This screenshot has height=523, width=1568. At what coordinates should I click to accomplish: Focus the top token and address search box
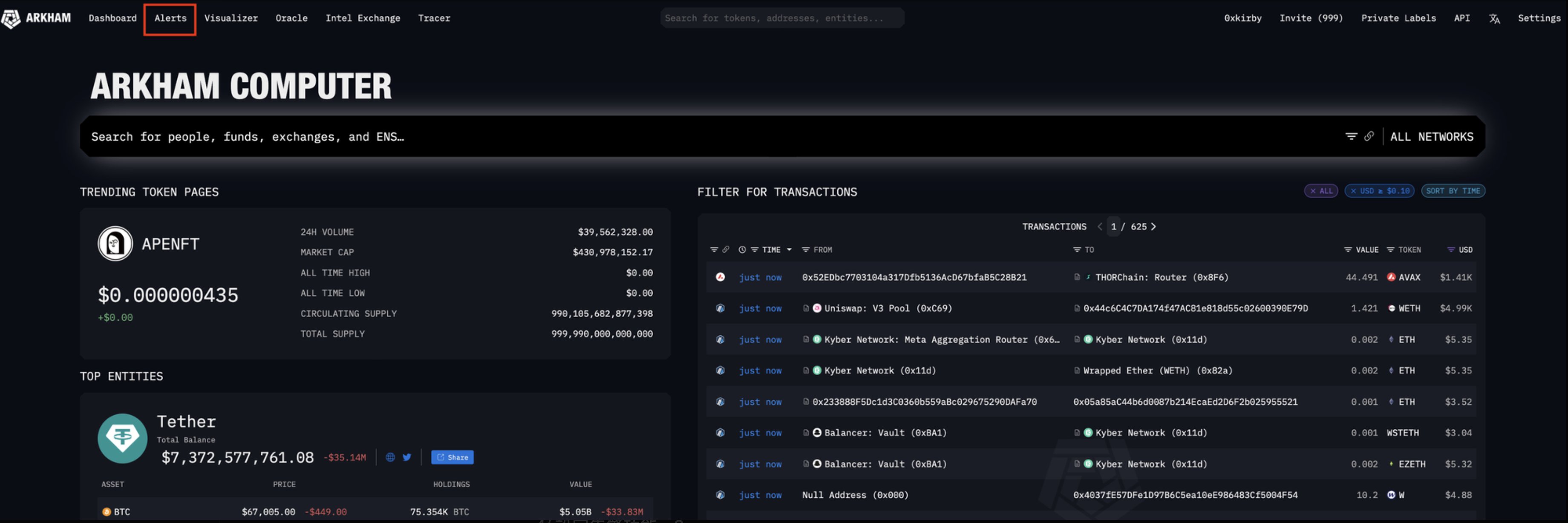pyautogui.click(x=781, y=18)
